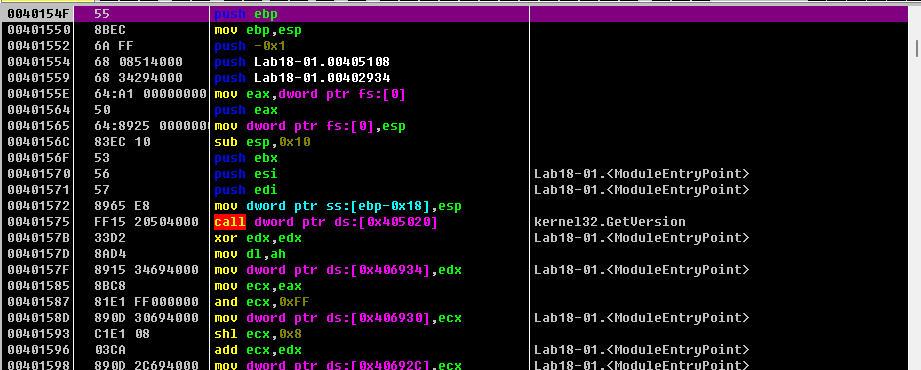Click 'mov eax,dword ptr fs:[0]' instruction
The height and width of the screenshot is (370, 921).
pyautogui.click(x=310, y=94)
